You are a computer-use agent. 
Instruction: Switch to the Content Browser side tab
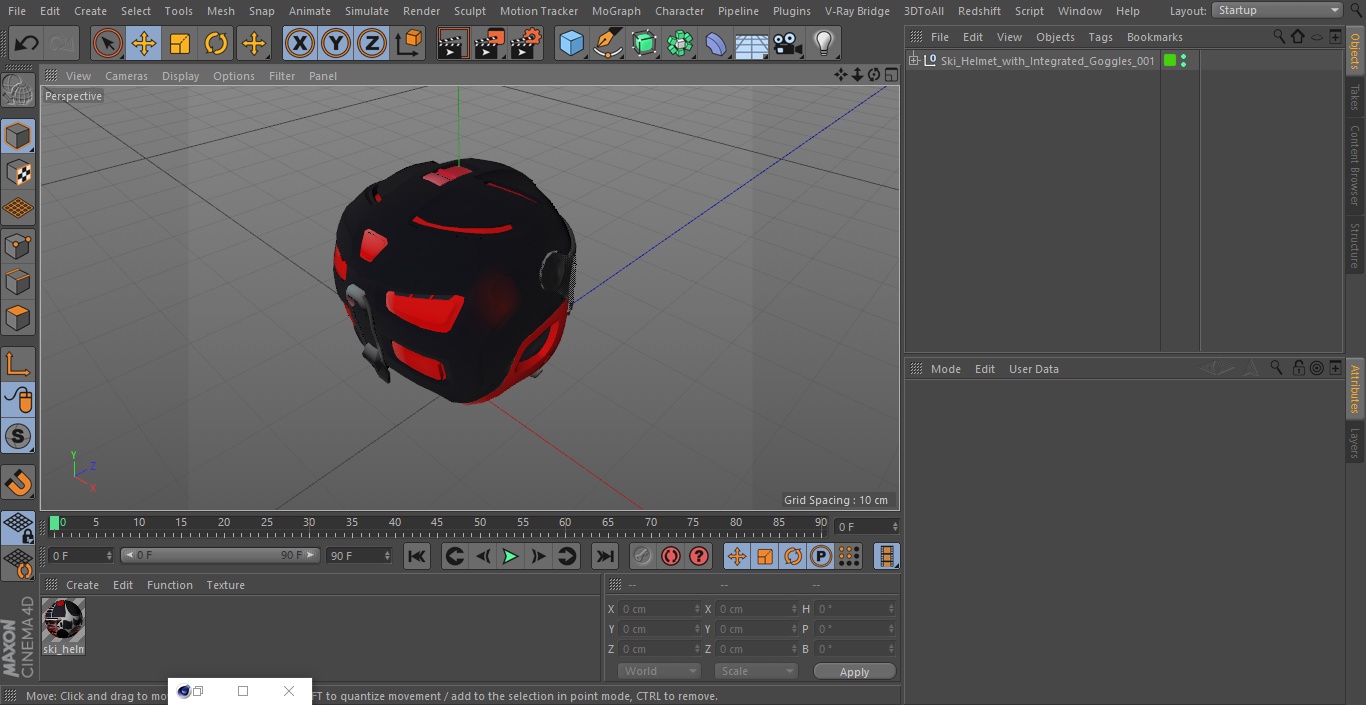click(1355, 165)
